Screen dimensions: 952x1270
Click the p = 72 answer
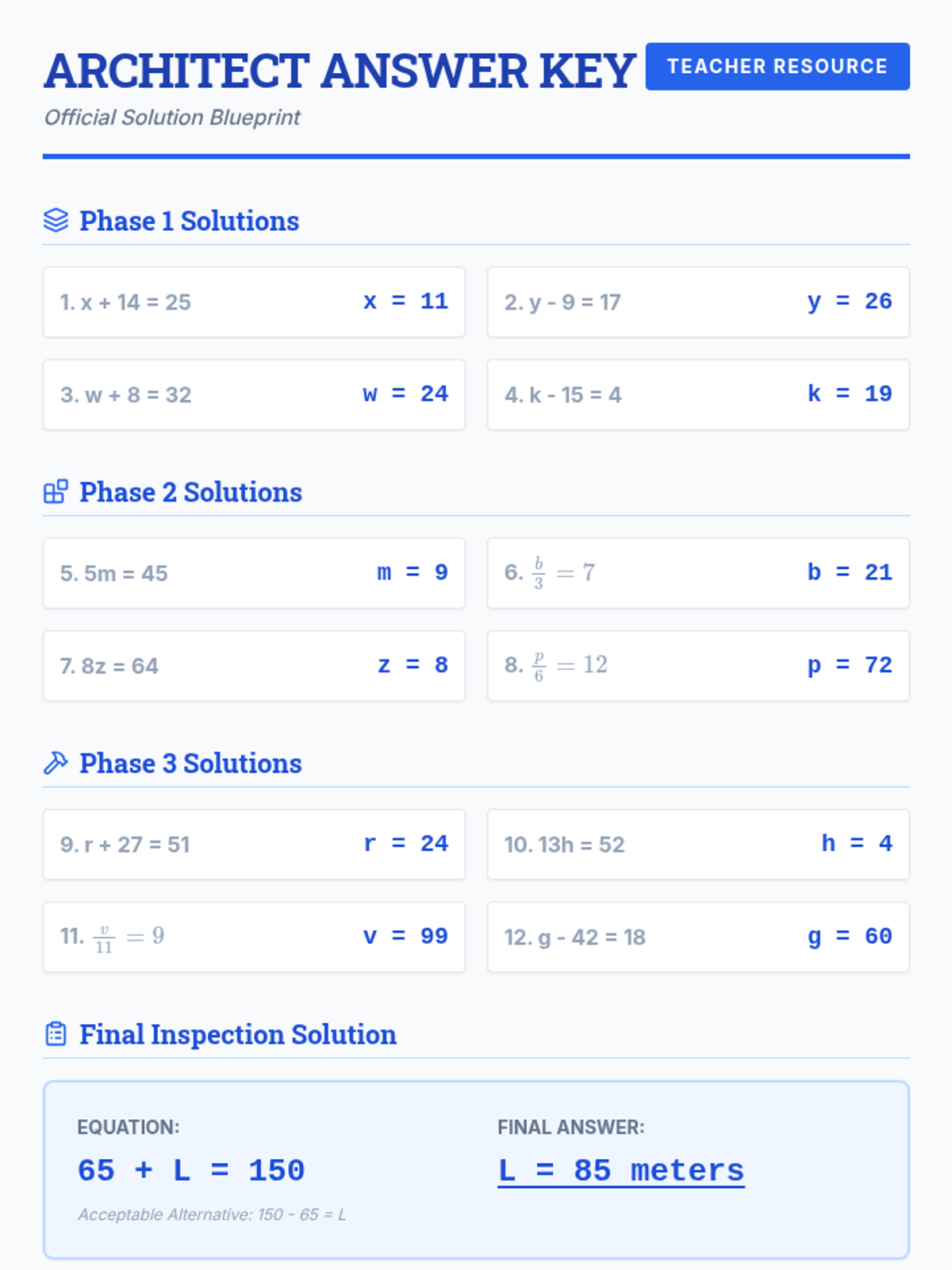click(x=850, y=666)
